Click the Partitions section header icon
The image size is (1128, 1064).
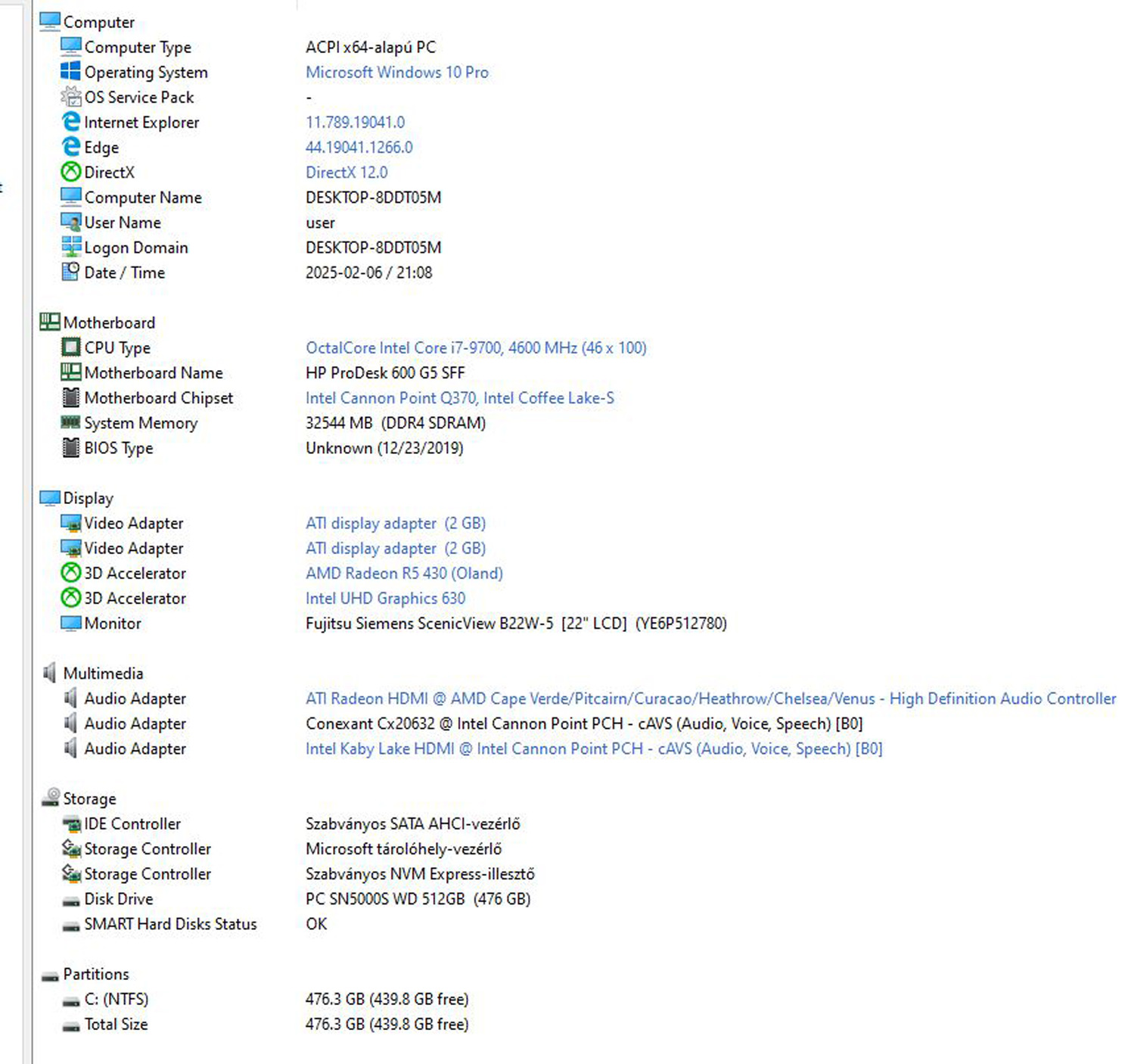pos(50,975)
